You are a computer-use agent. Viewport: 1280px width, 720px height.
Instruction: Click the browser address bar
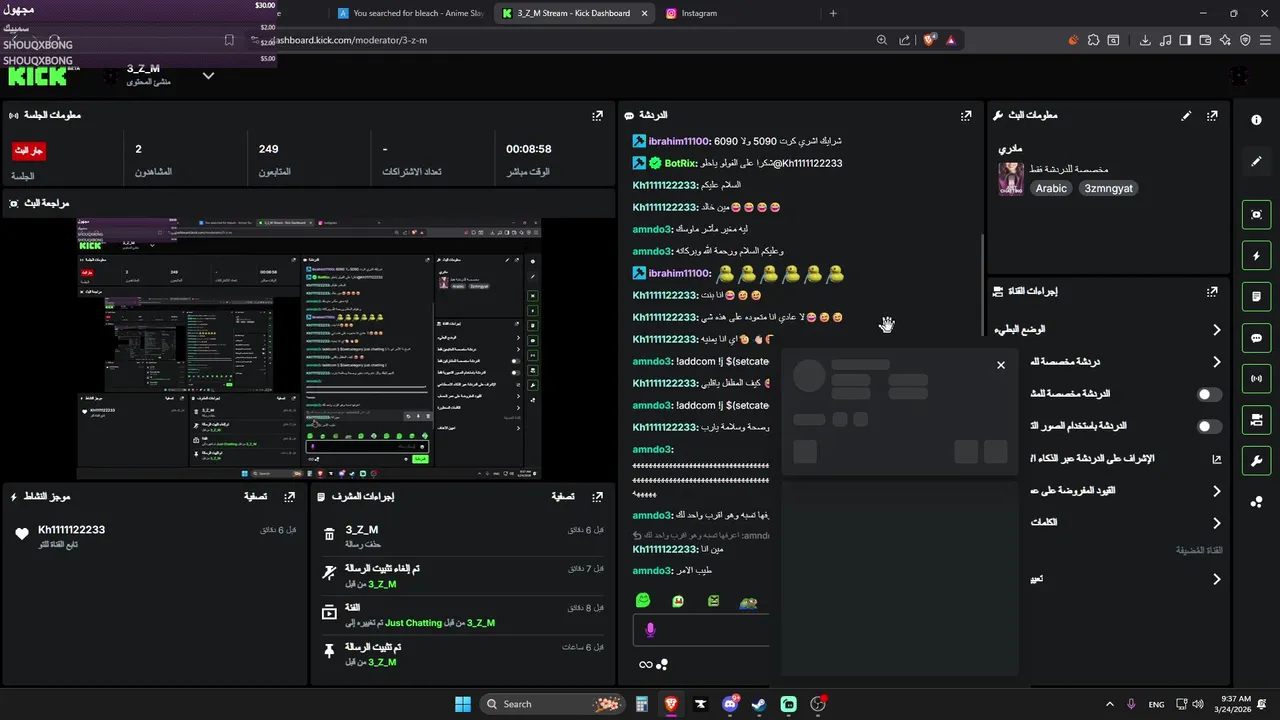click(x=560, y=40)
